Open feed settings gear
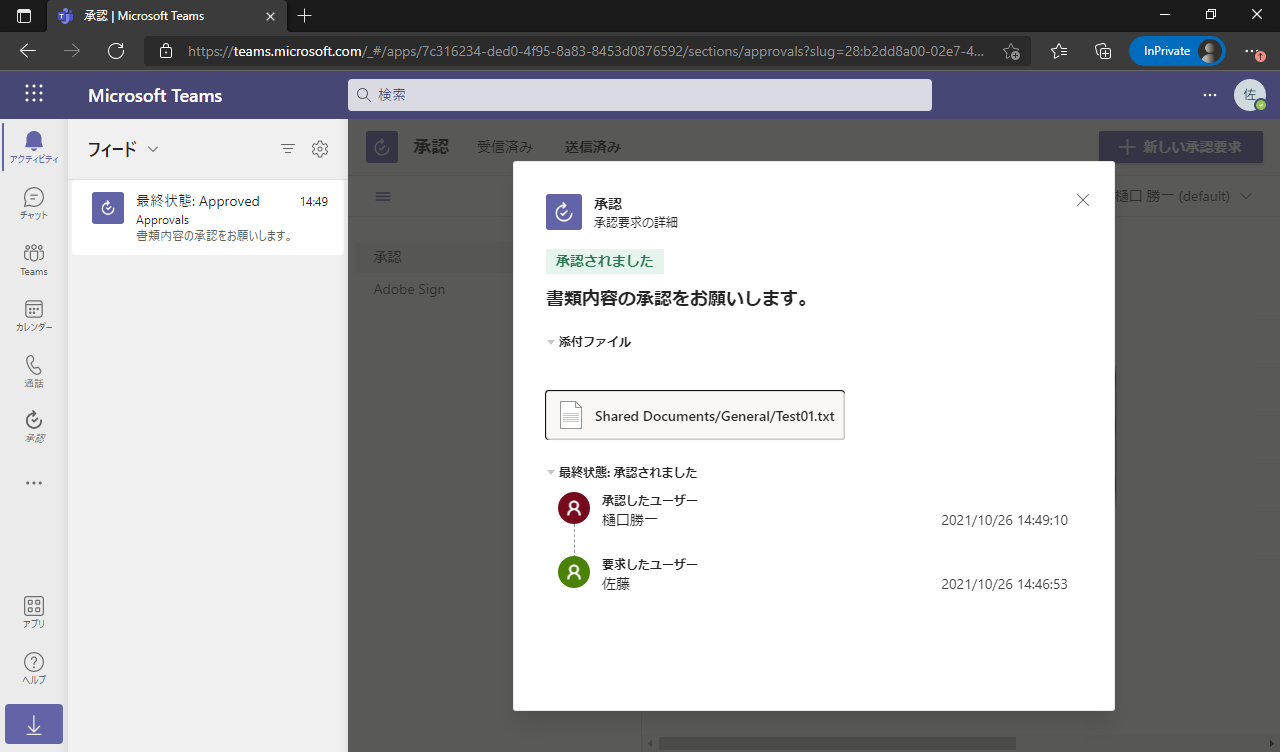The width and height of the screenshot is (1280, 752). pos(320,149)
